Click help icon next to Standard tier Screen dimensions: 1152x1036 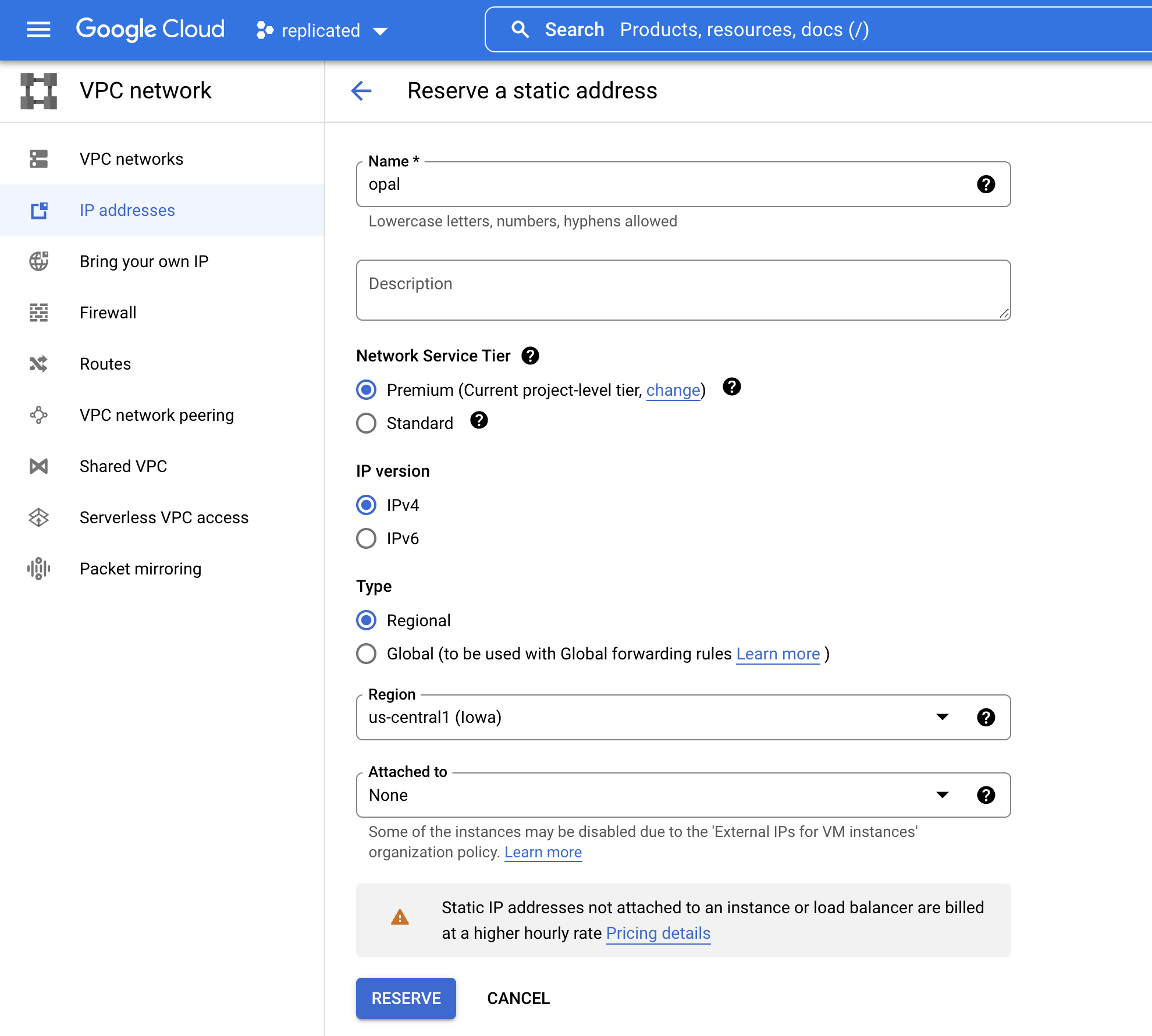[x=479, y=420]
